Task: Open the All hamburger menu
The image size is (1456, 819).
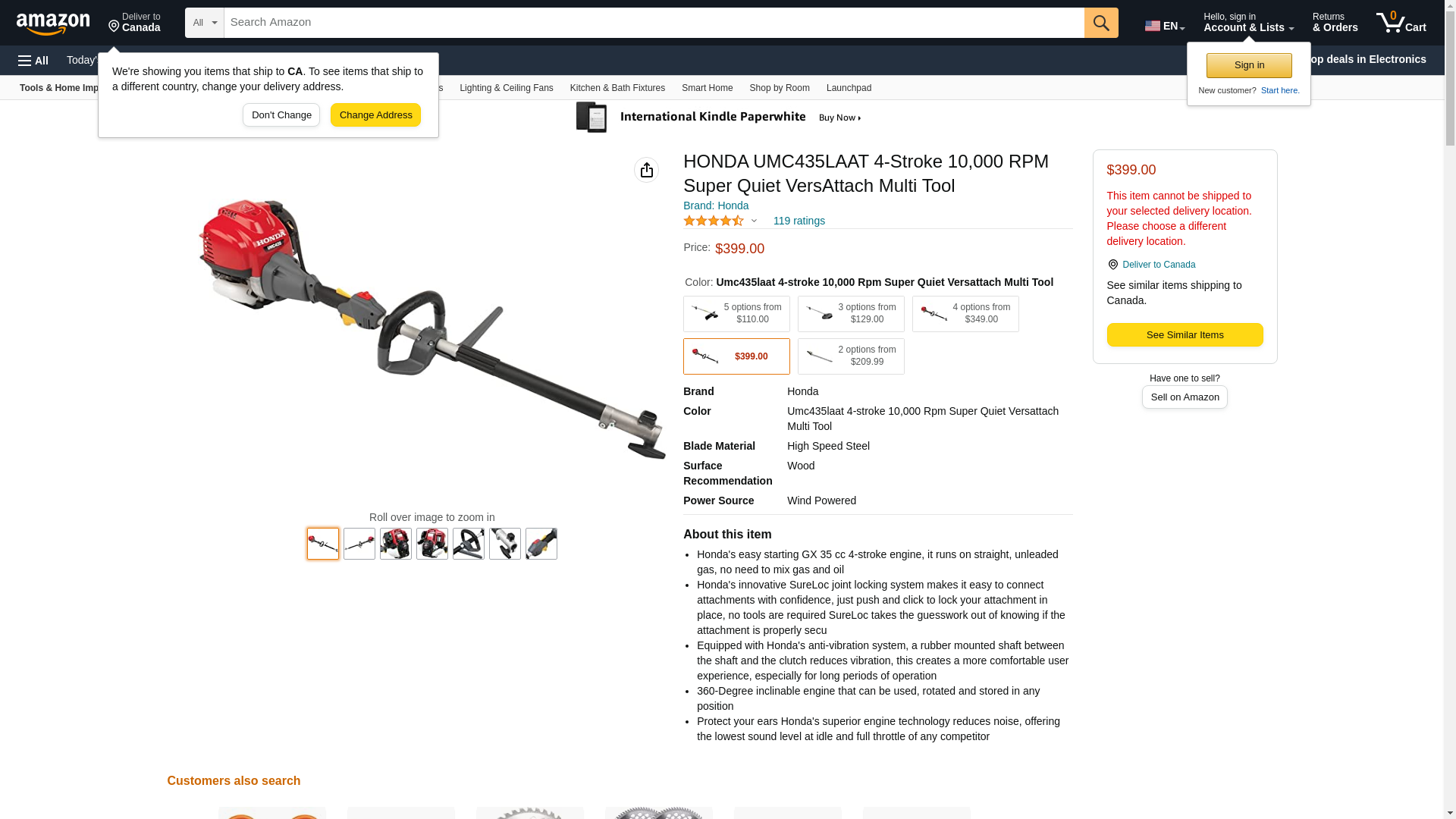Action: tap(33, 60)
